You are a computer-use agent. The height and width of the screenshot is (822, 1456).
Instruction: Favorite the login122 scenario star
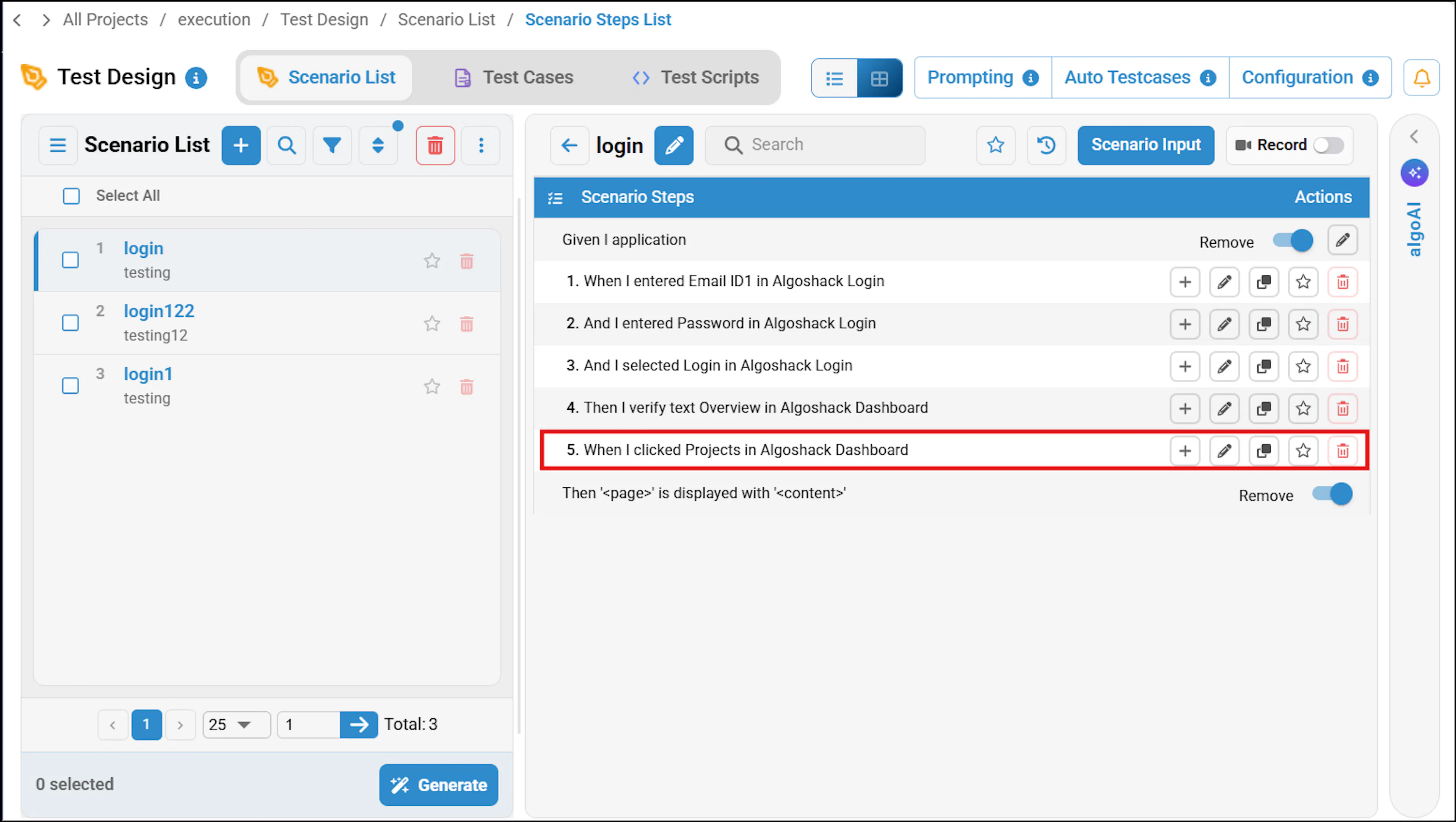(x=432, y=323)
